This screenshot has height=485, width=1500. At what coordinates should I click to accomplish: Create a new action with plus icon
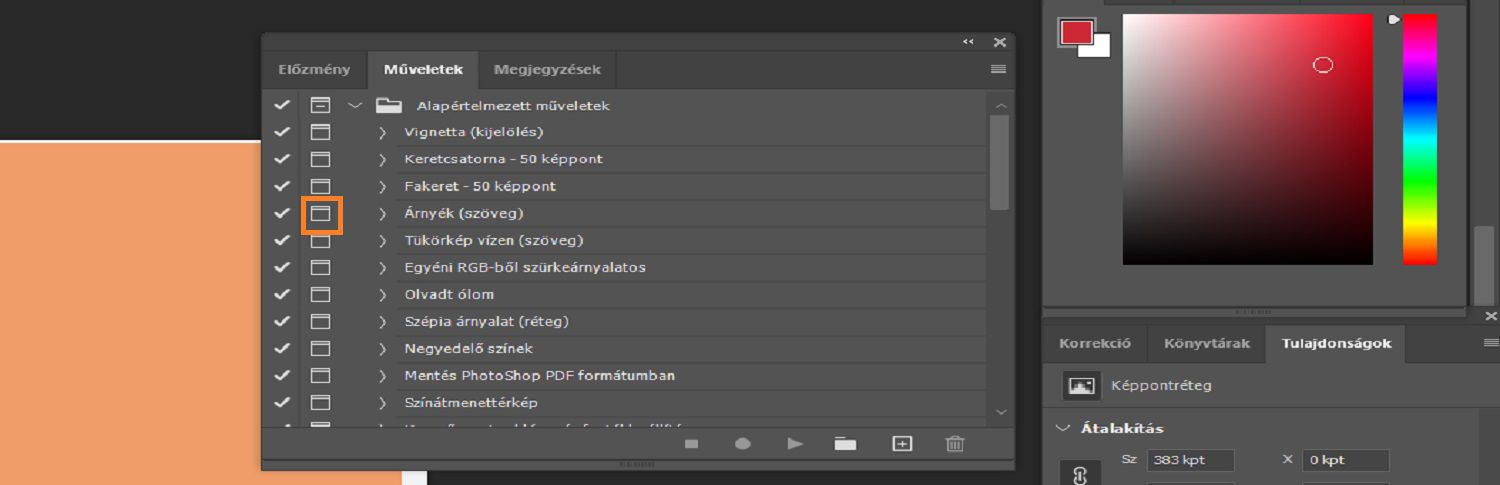(x=902, y=444)
